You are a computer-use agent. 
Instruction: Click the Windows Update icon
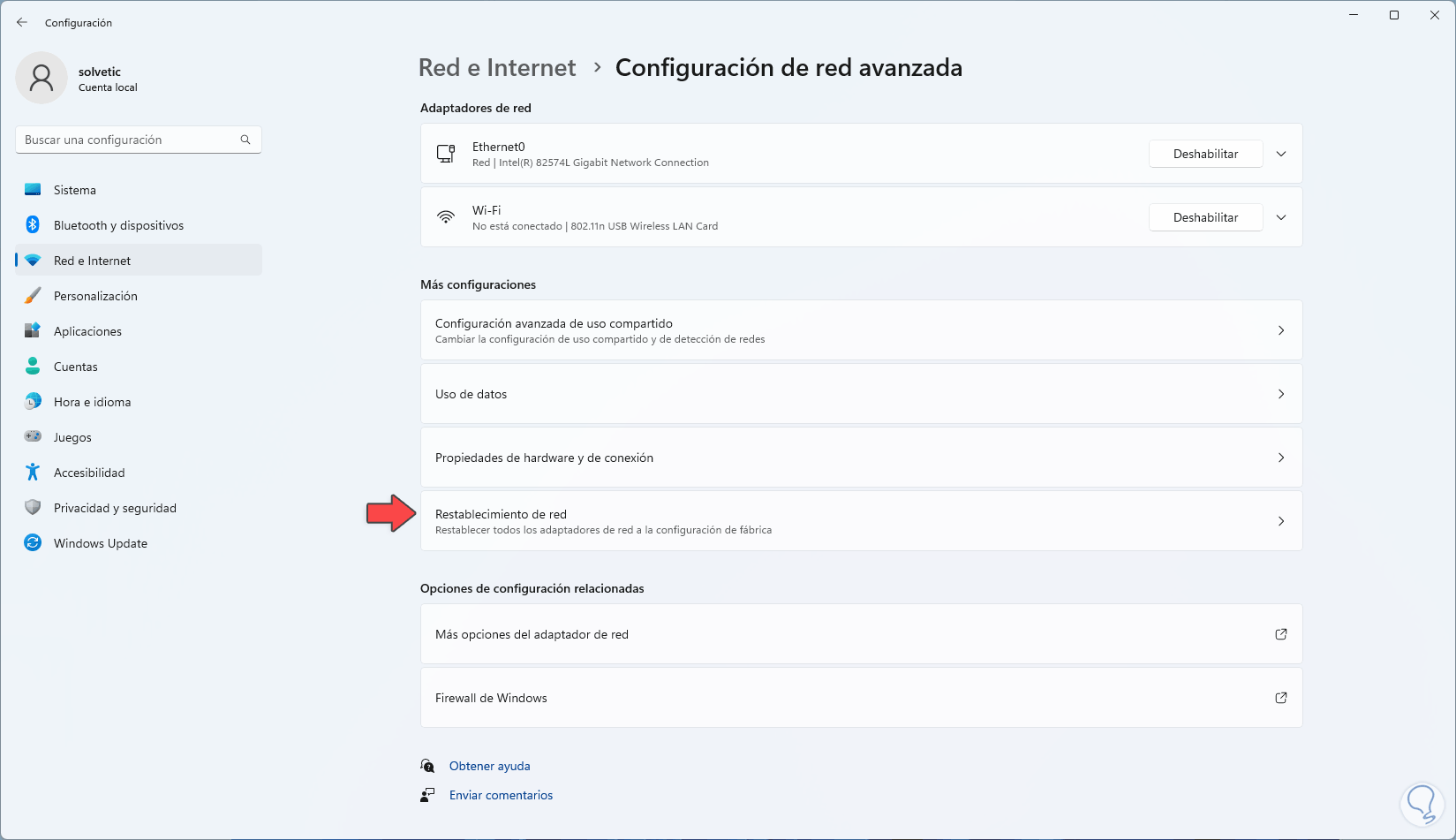[33, 543]
